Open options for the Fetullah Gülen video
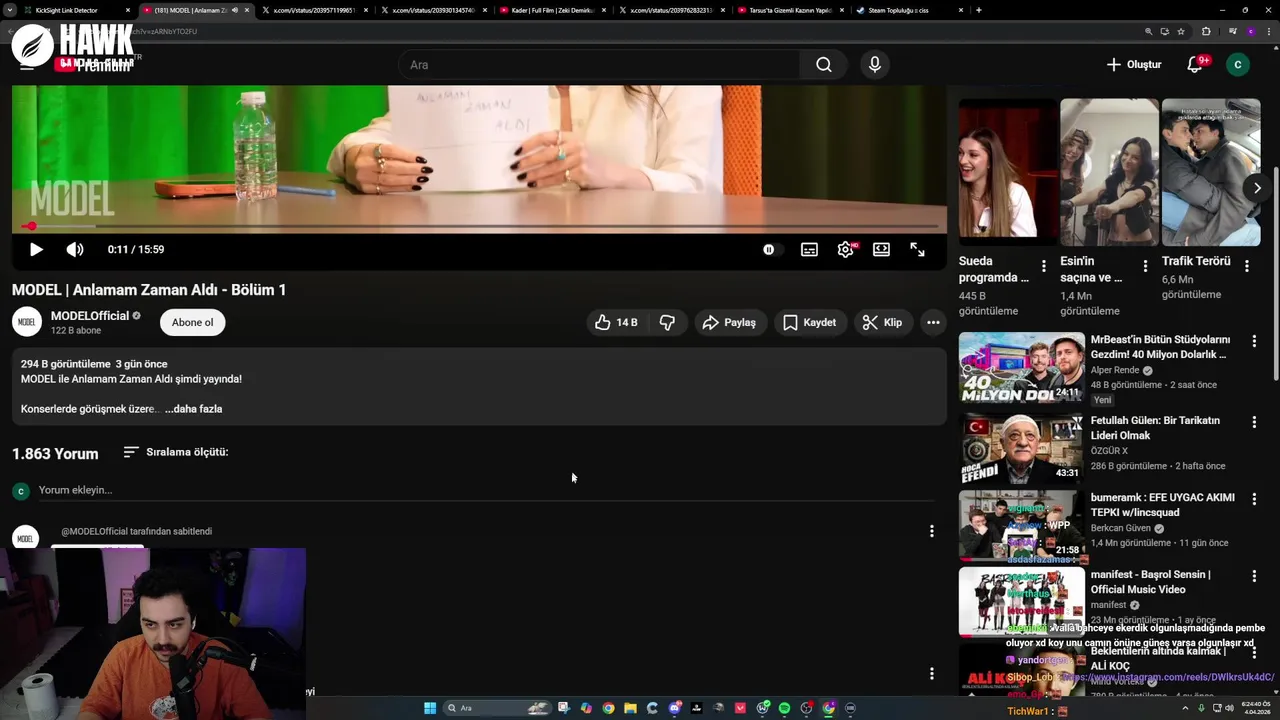Screen dimensions: 1280x720 (x=1254, y=422)
